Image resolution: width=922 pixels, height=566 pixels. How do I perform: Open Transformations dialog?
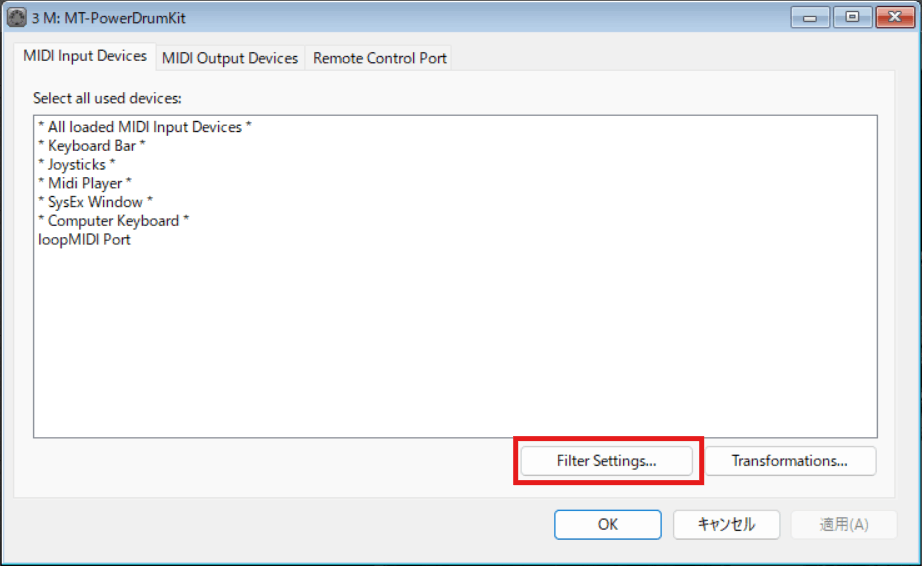tap(790, 461)
